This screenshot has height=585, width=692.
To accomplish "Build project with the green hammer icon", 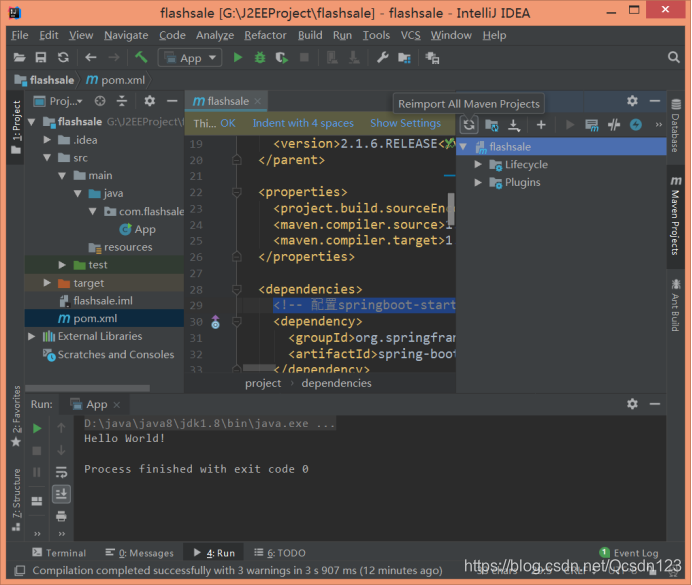I will 141,58.
